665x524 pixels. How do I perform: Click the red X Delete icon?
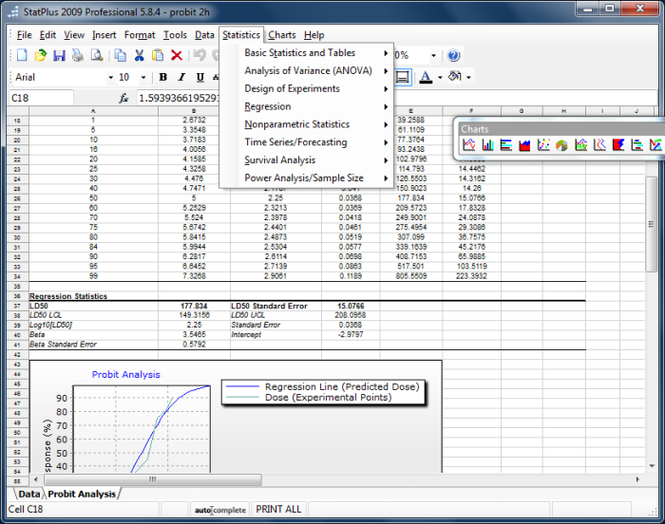click(x=176, y=55)
